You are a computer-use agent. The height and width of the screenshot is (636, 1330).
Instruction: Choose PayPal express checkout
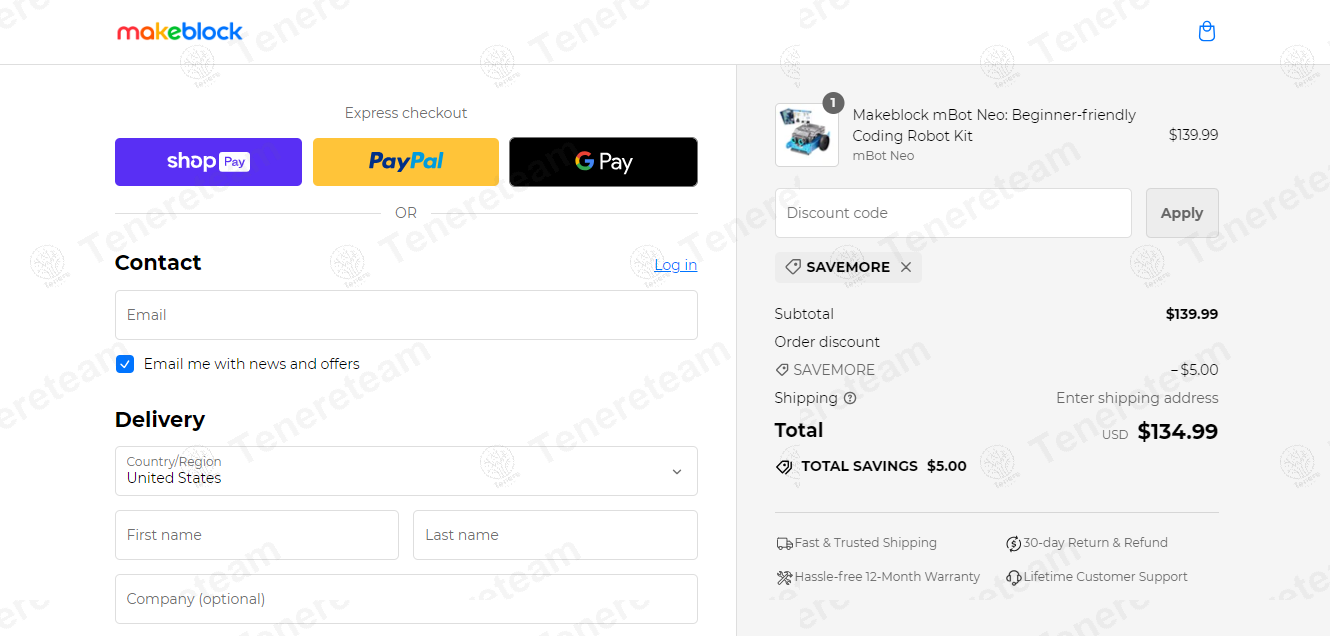tap(406, 162)
